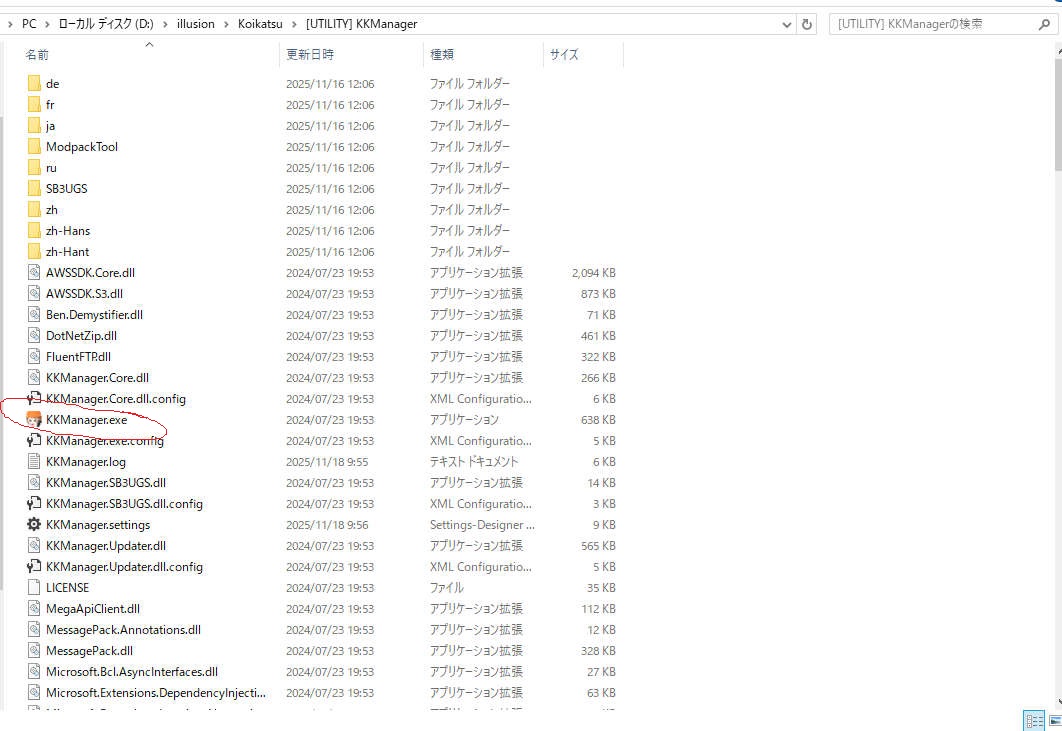
Task: Sort files by the 更新日時 column header
Action: coord(310,55)
